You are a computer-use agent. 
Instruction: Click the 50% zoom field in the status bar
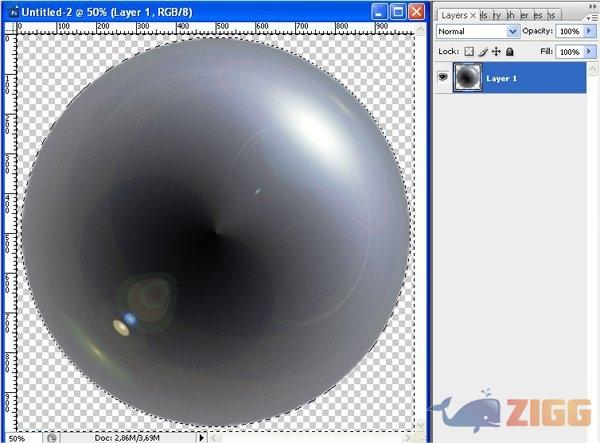pyautogui.click(x=18, y=437)
